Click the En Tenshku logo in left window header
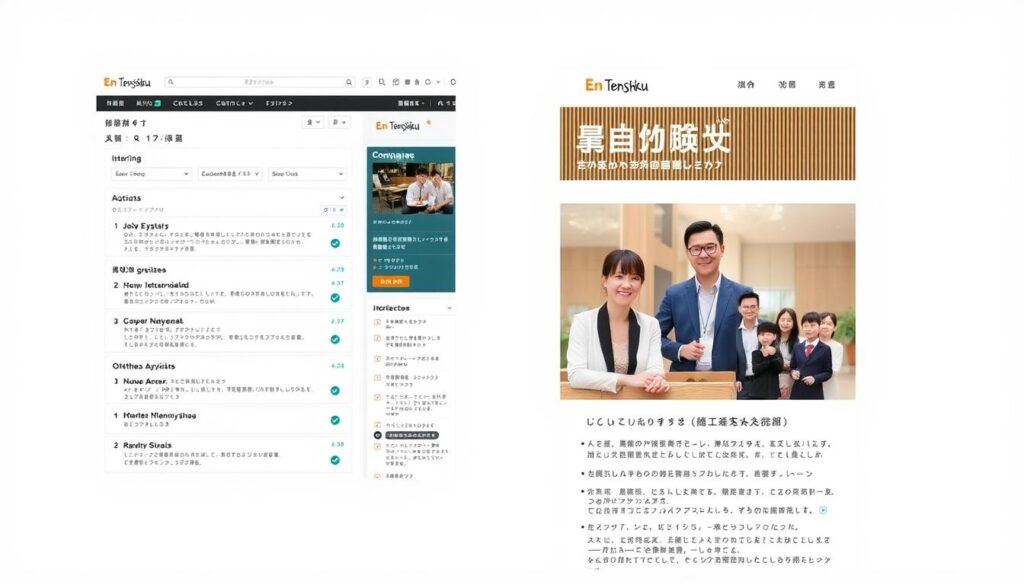This screenshot has height=585, width=1024. pyautogui.click(x=127, y=82)
